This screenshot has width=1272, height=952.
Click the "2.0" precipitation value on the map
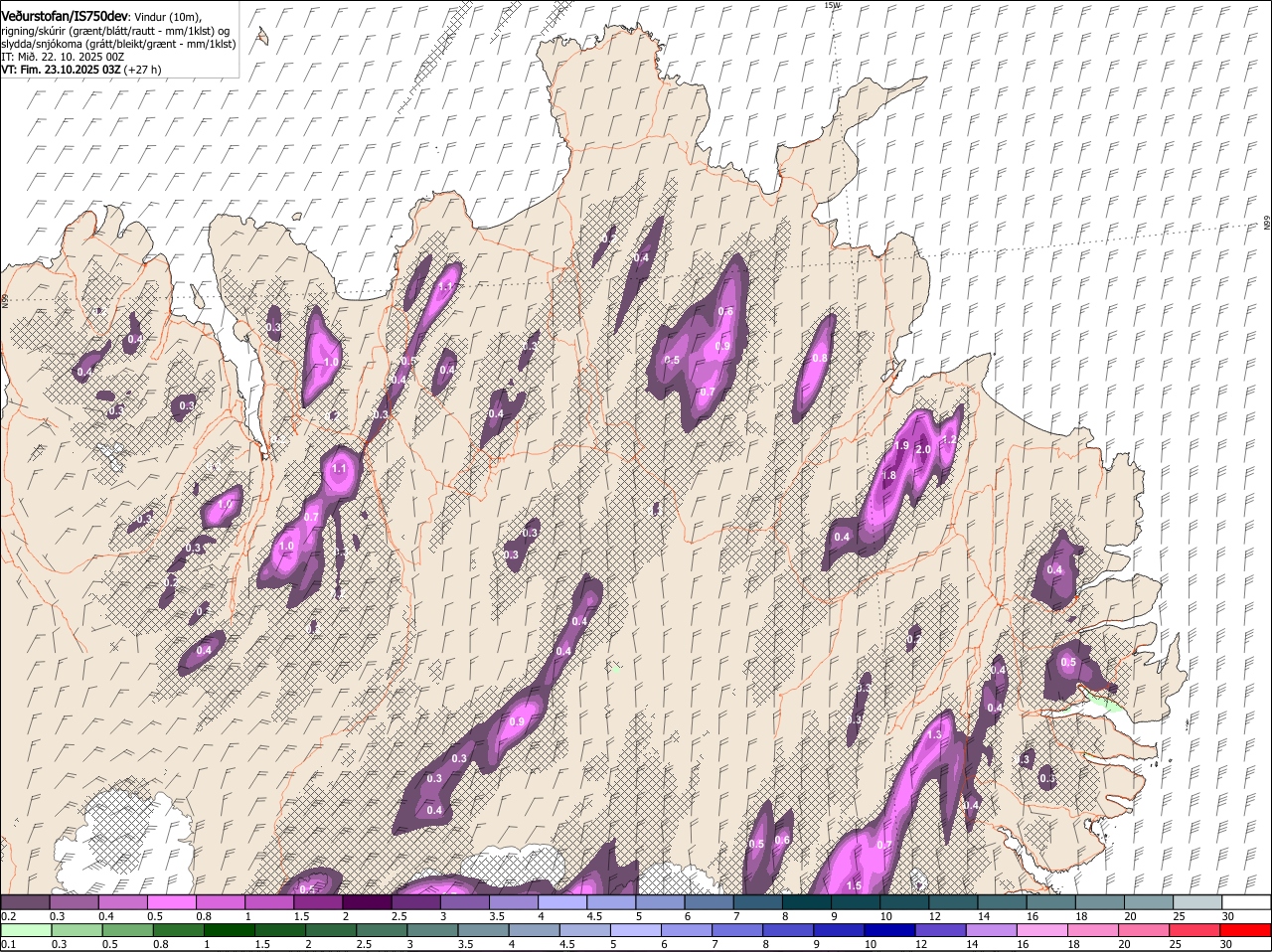(x=922, y=450)
